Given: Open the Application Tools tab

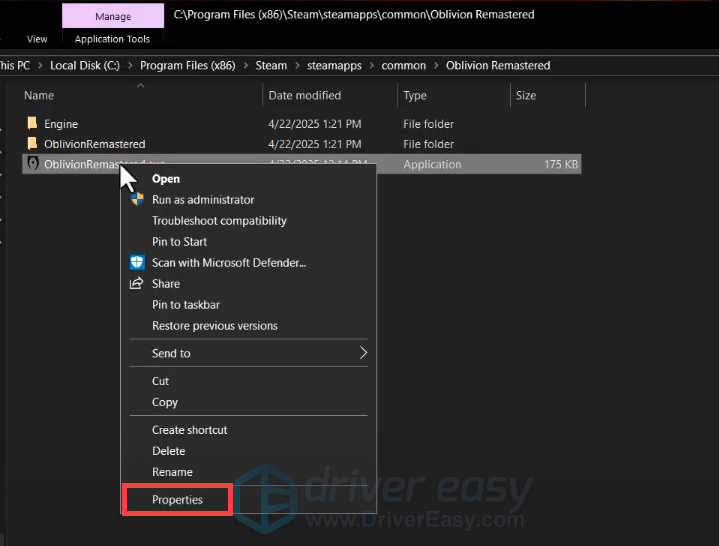Looking at the screenshot, I should 112,39.
